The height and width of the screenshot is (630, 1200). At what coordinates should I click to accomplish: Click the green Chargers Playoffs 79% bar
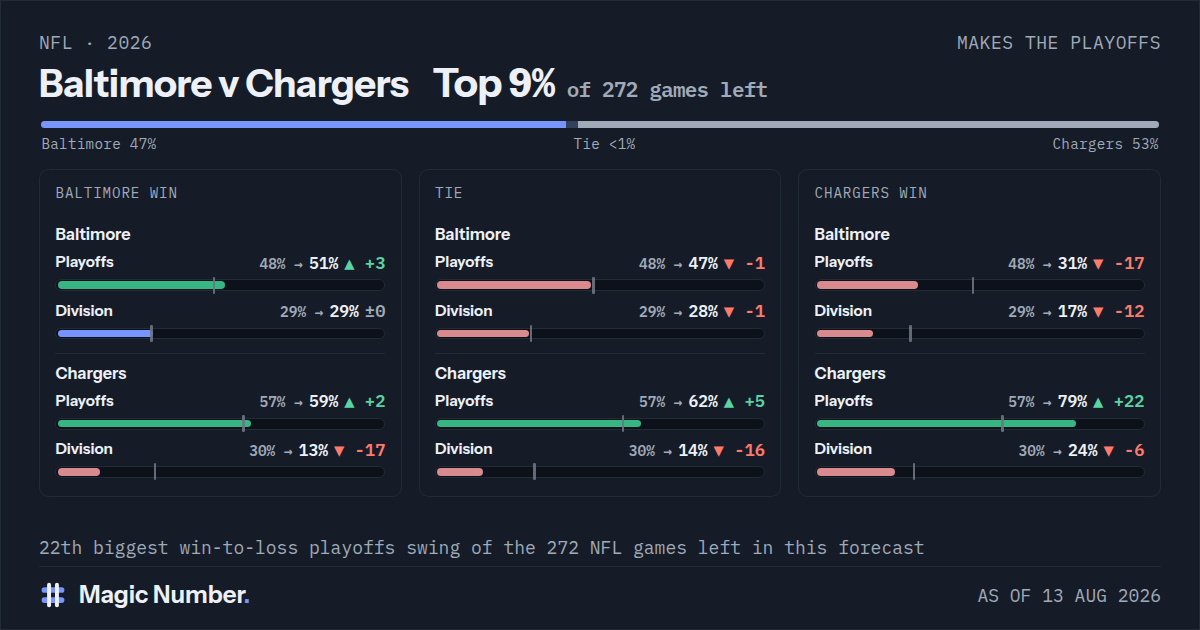click(946, 423)
